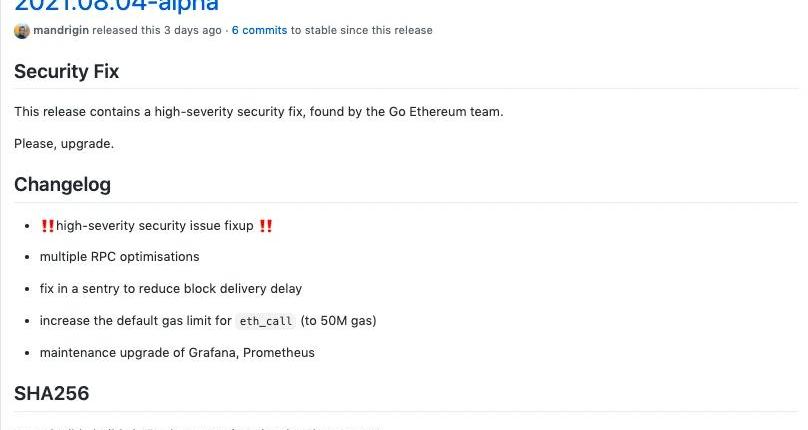Click the SHA256 heading
The image size is (808, 430).
52,394
